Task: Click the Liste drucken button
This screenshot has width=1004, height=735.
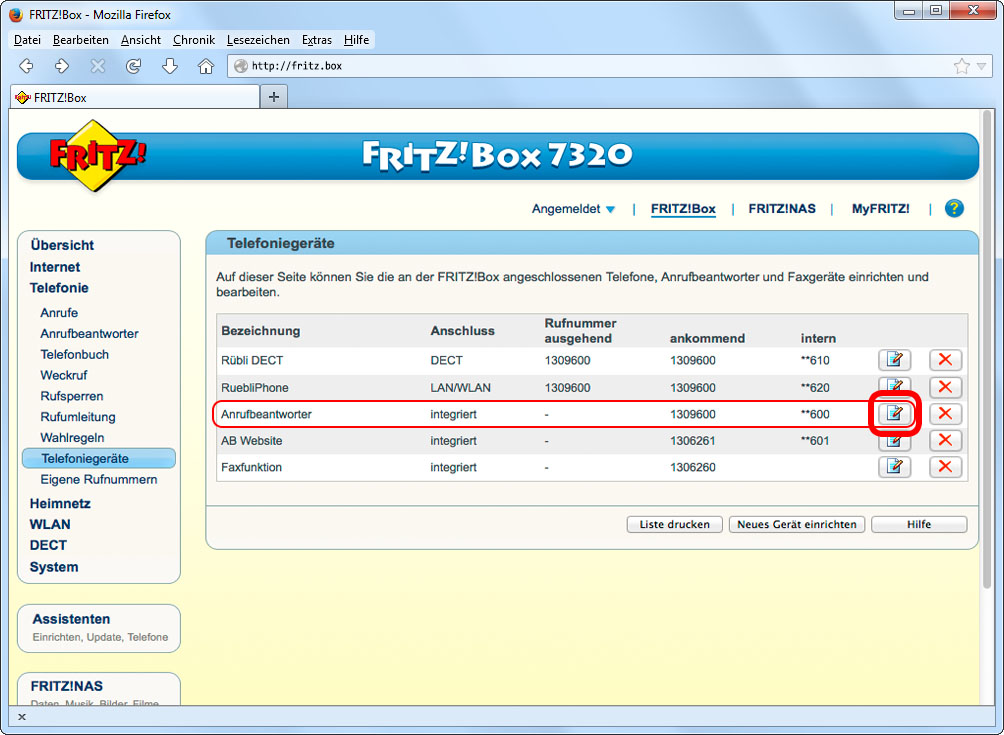Action: click(x=674, y=524)
